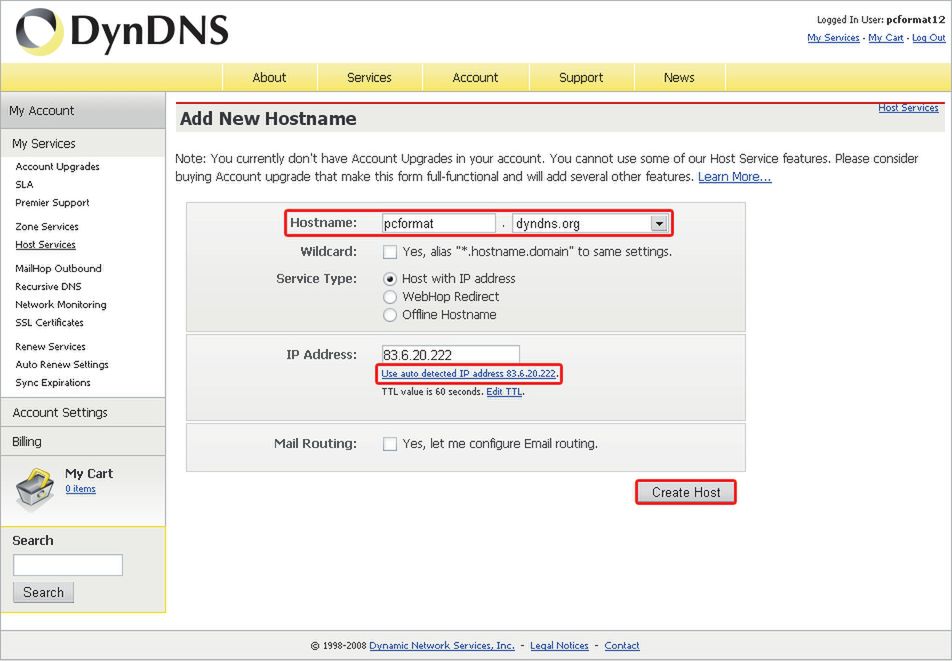Viewport: 952px width, 661px height.
Task: Open the Account menu
Action: pos(475,78)
